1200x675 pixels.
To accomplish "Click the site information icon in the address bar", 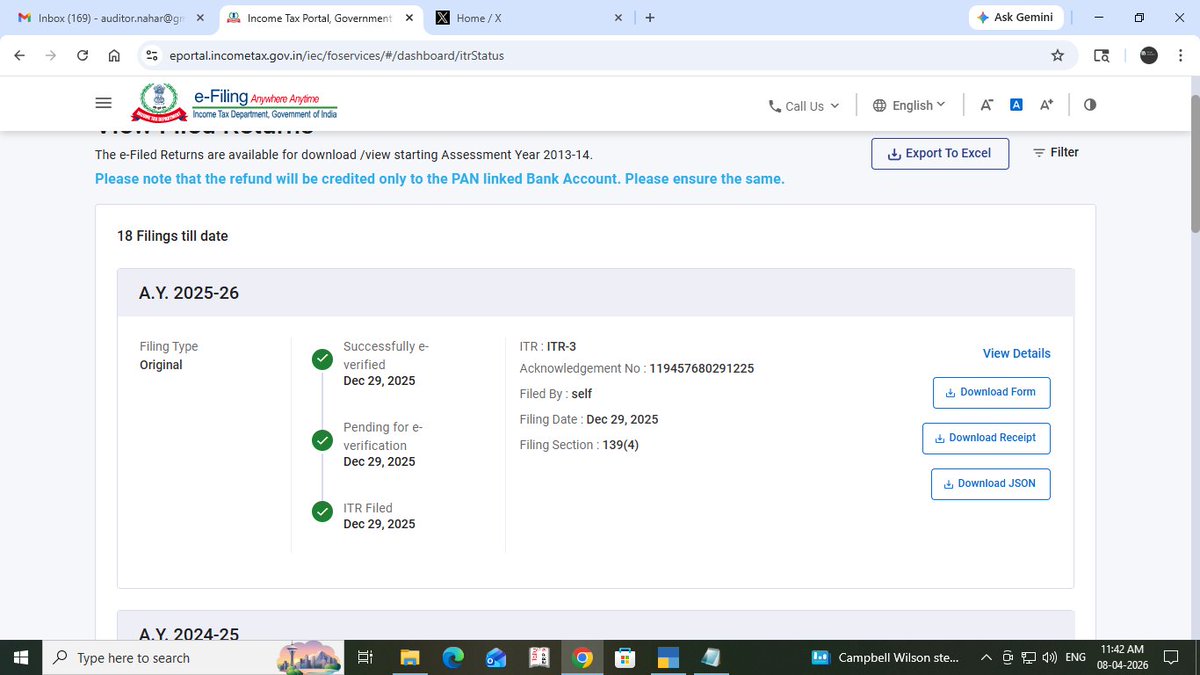I will [151, 56].
